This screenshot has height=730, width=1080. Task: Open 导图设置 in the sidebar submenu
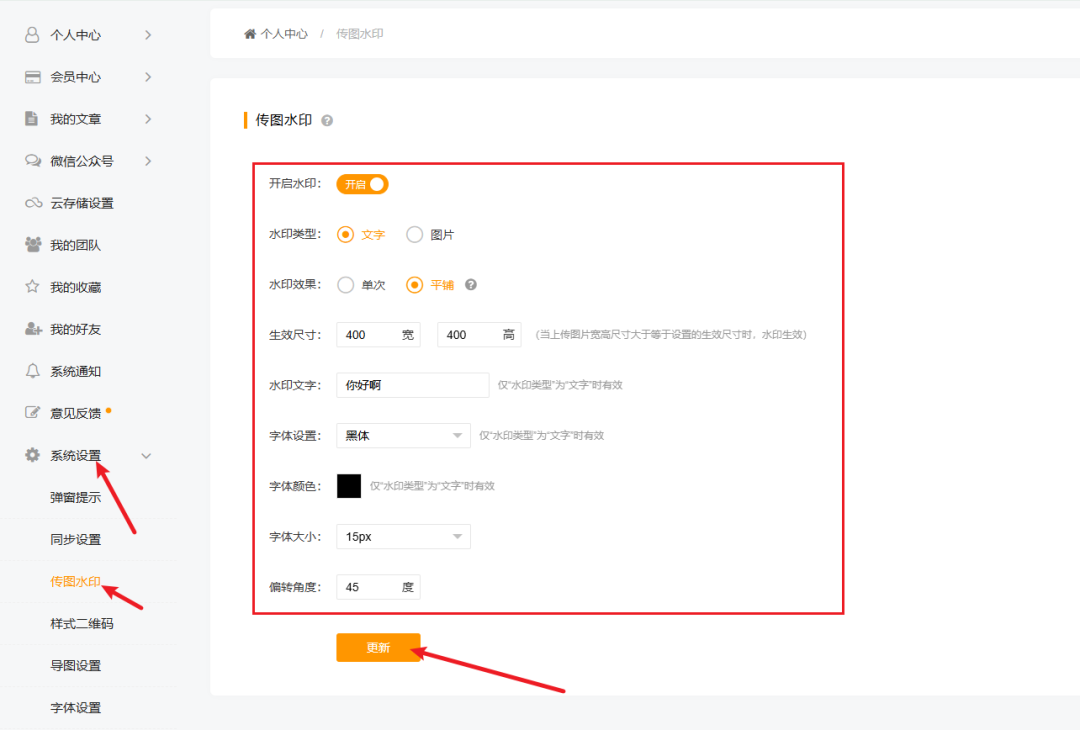click(x=76, y=666)
